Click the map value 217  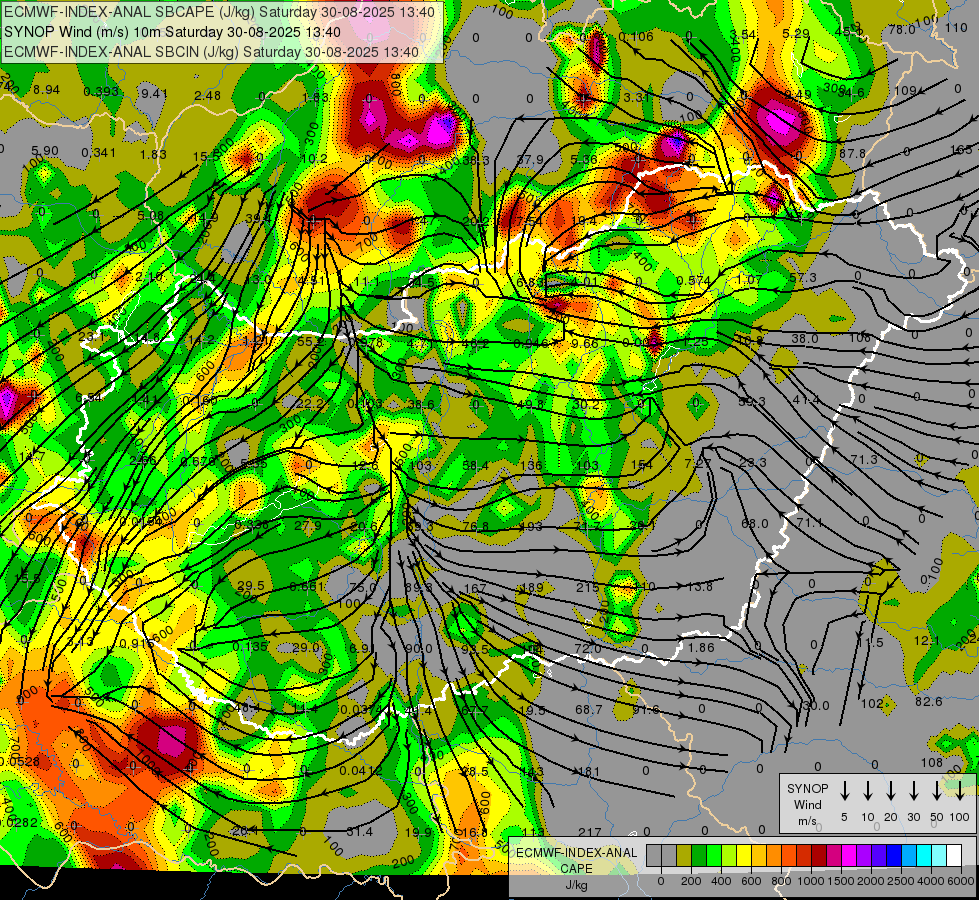(x=589, y=832)
